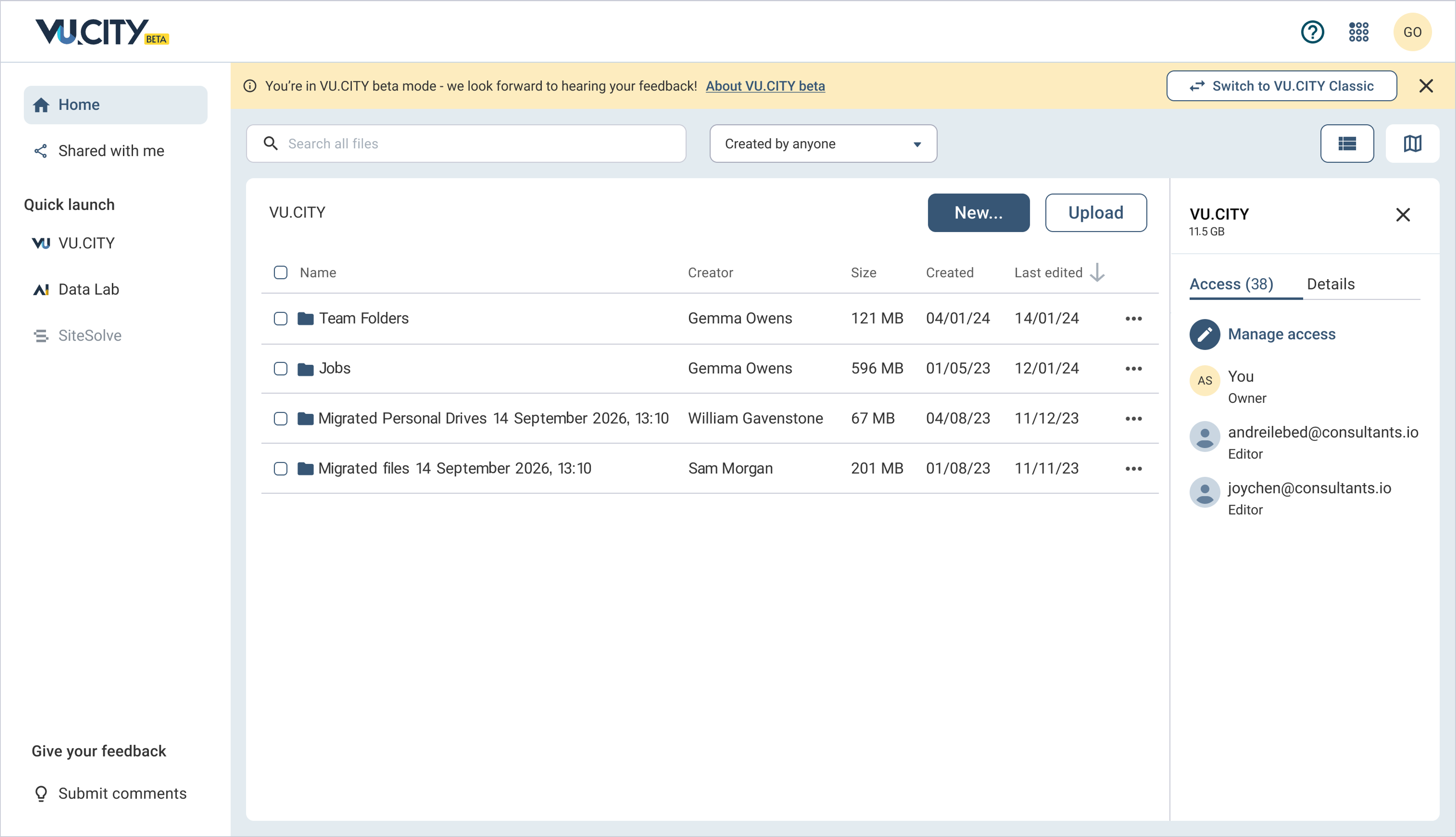Sort by the Size column header
The height and width of the screenshot is (837, 1456).
pyautogui.click(x=863, y=272)
